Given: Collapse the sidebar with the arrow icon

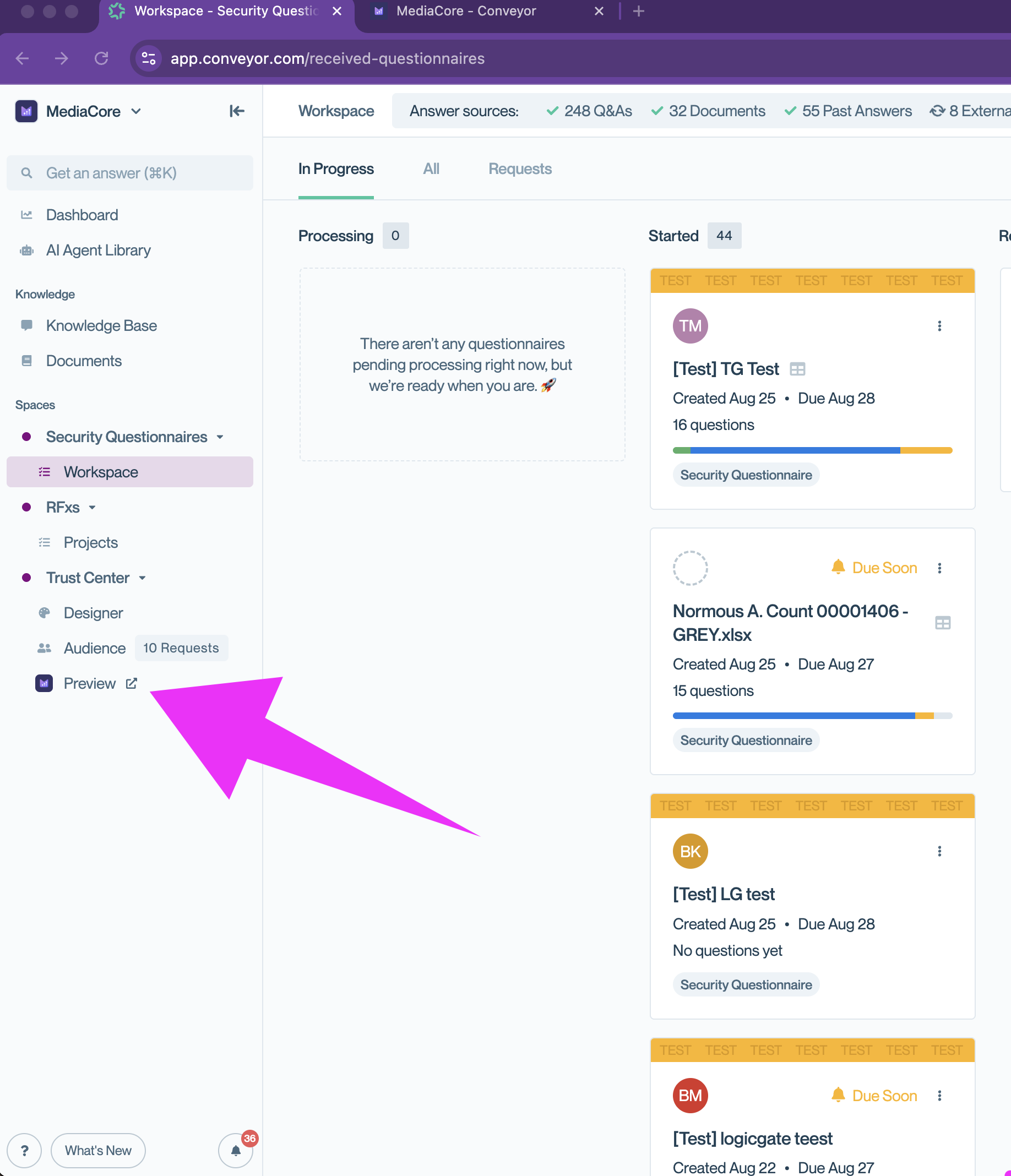Looking at the screenshot, I should pyautogui.click(x=237, y=111).
